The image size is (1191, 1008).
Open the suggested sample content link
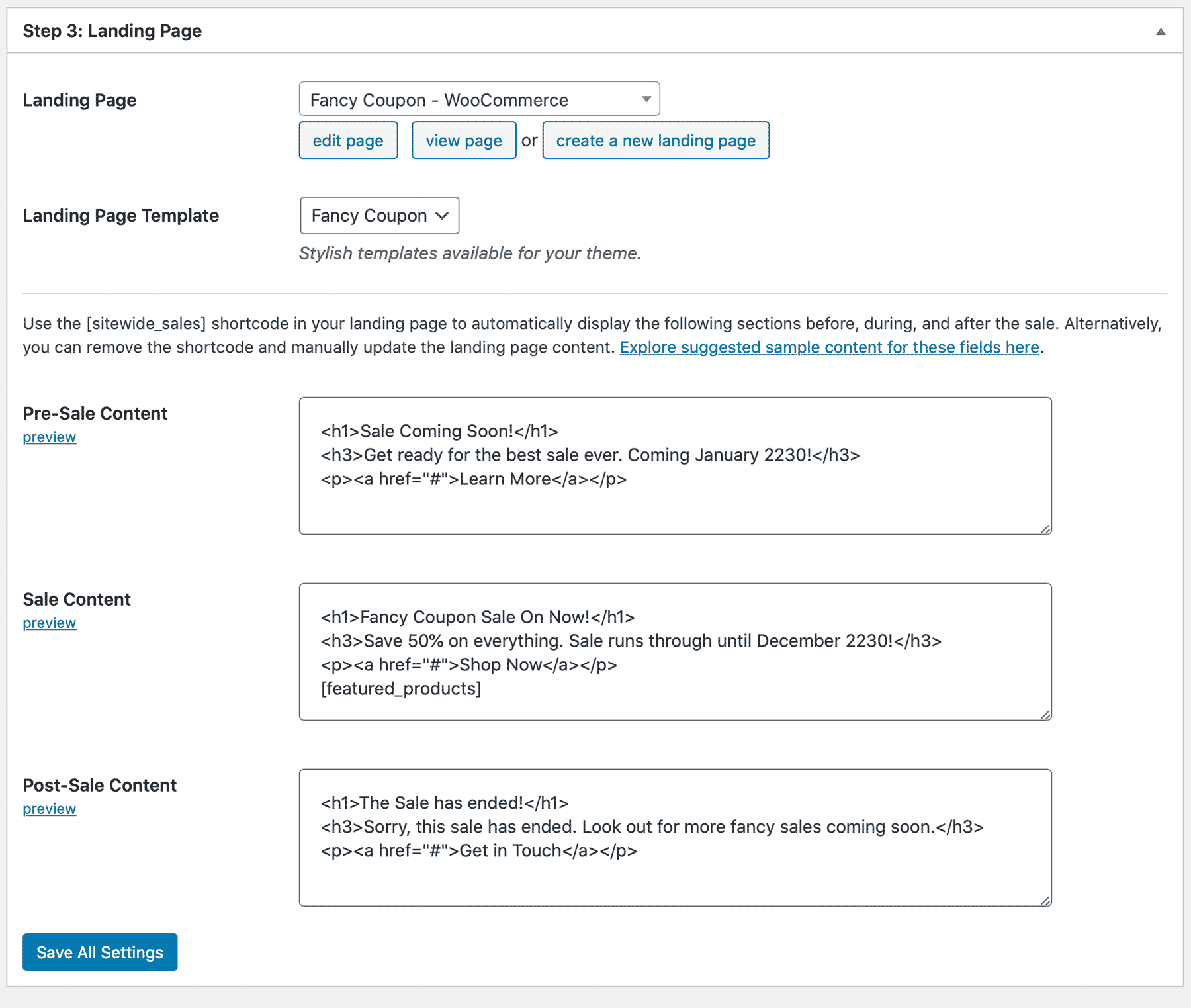[x=829, y=347]
